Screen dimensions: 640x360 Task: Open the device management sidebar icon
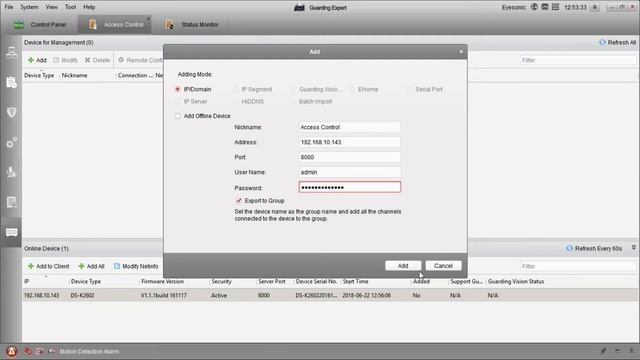click(11, 52)
